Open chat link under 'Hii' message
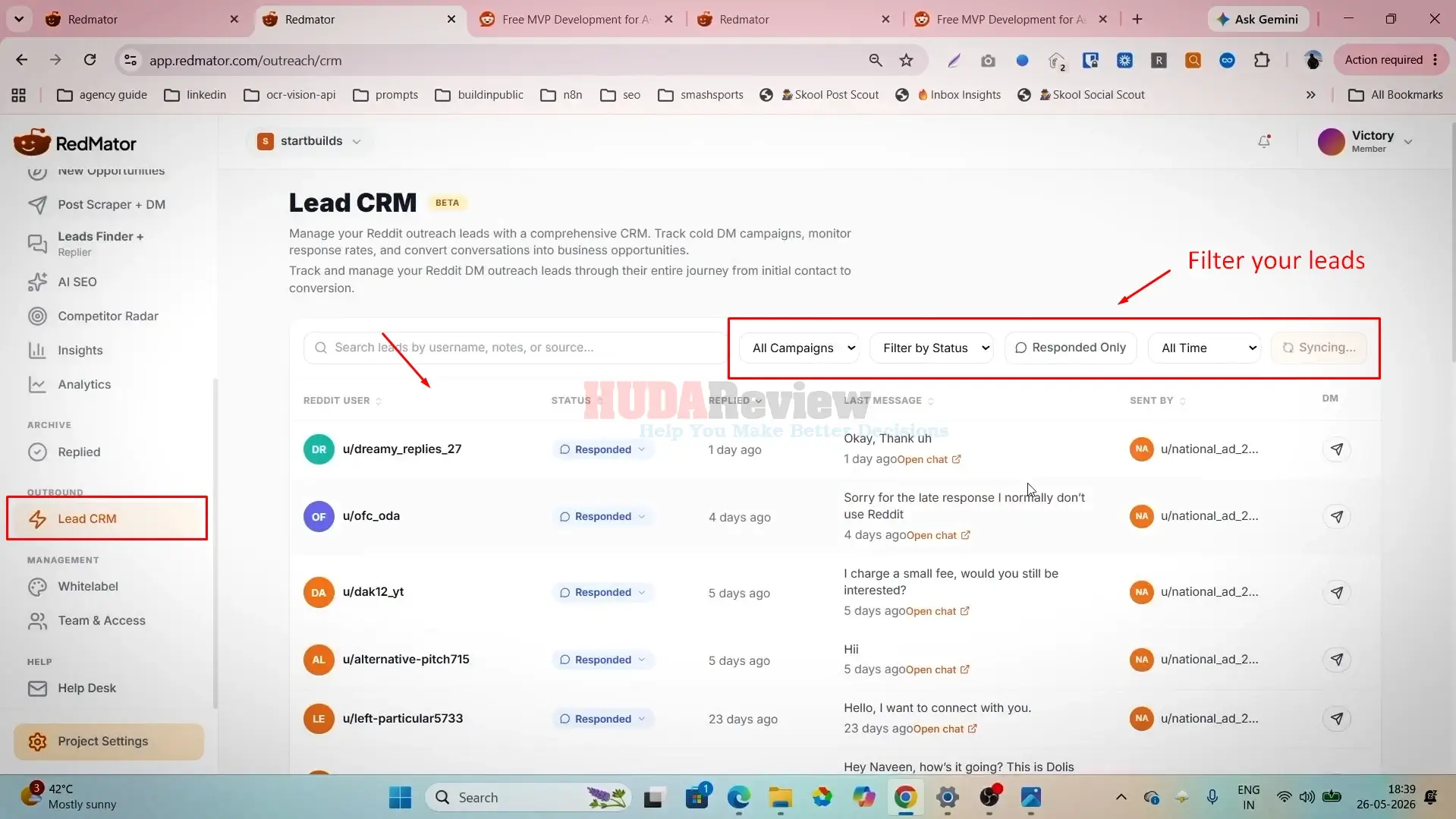Image resolution: width=1456 pixels, height=819 pixels. click(x=937, y=669)
